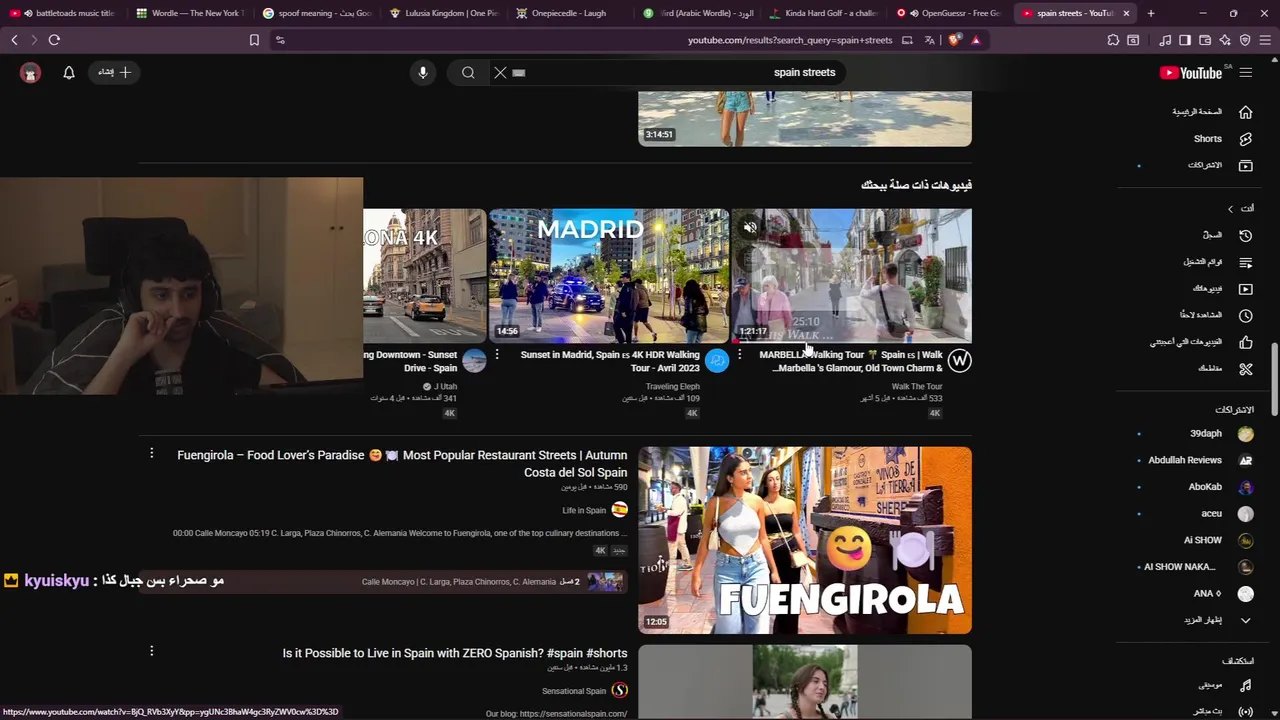Switch to Kinda Hard Golf tab
Screen dimensions: 1280x720
pyautogui.click(x=823, y=13)
